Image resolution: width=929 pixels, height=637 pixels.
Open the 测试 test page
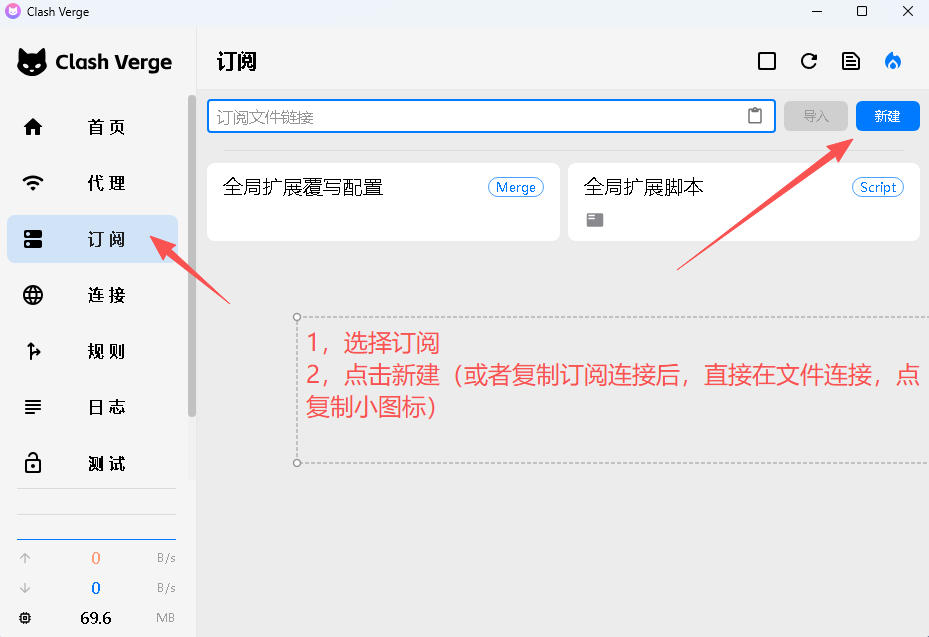tap(92, 463)
